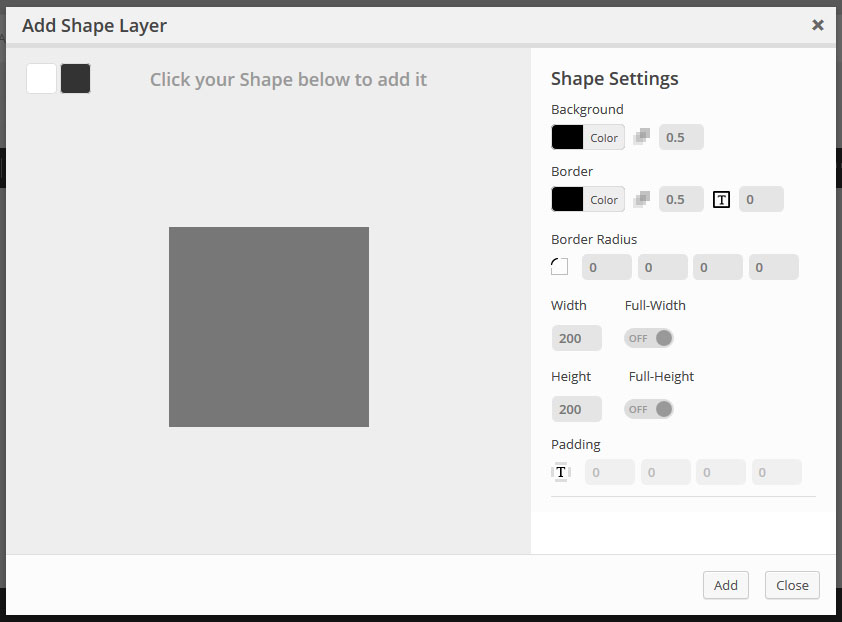The height and width of the screenshot is (622, 842).
Task: Toggle the Full-Height switch on
Action: 648,409
